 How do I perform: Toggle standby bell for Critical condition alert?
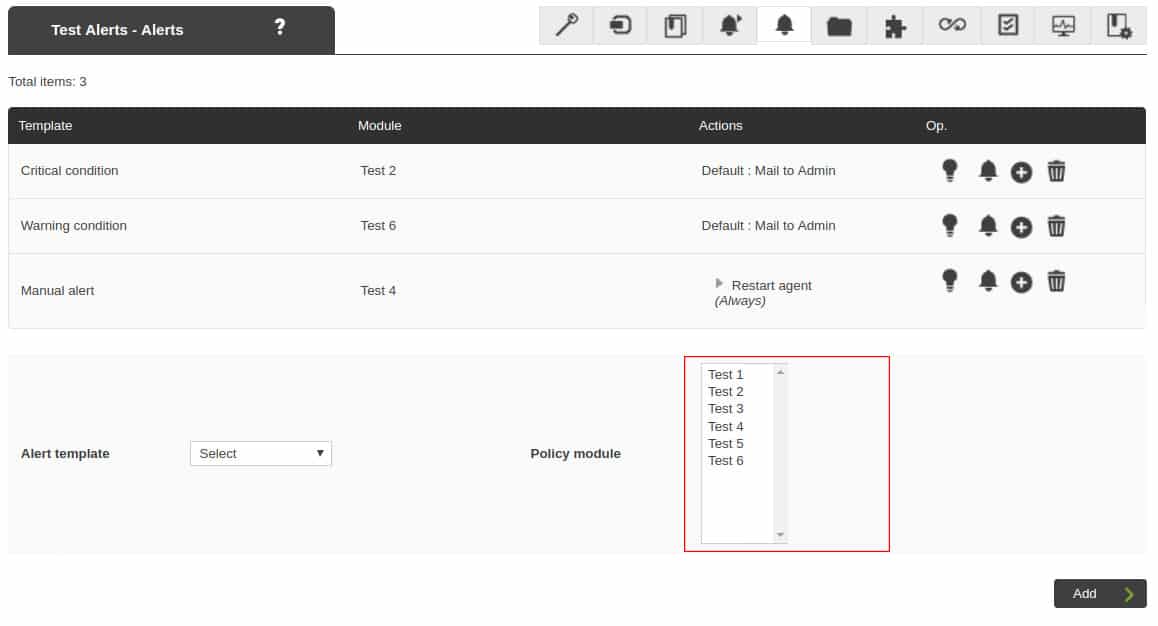(x=987, y=171)
